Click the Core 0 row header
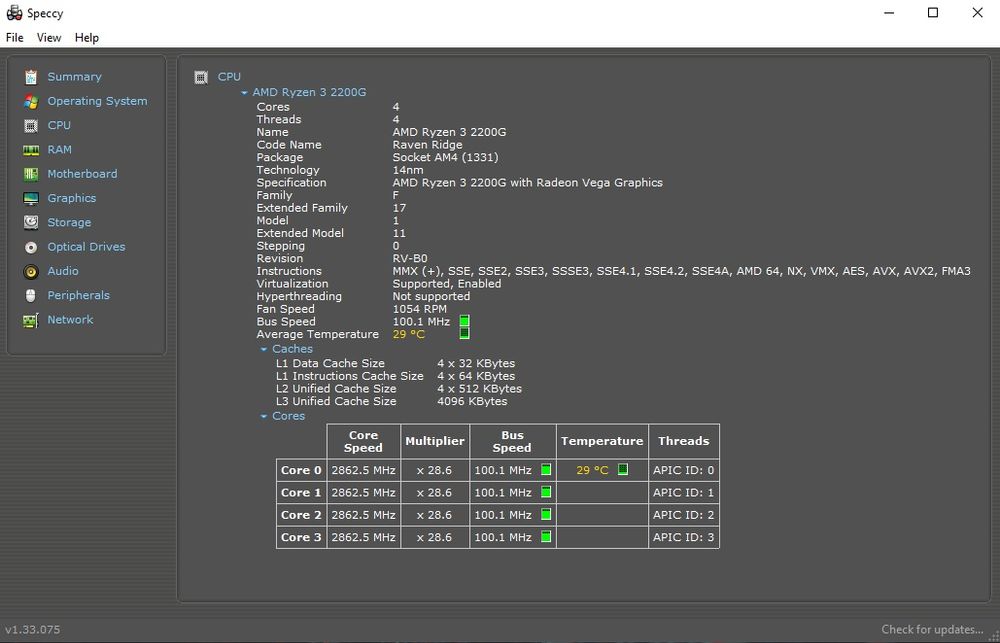The height and width of the screenshot is (643, 1000). 301,470
